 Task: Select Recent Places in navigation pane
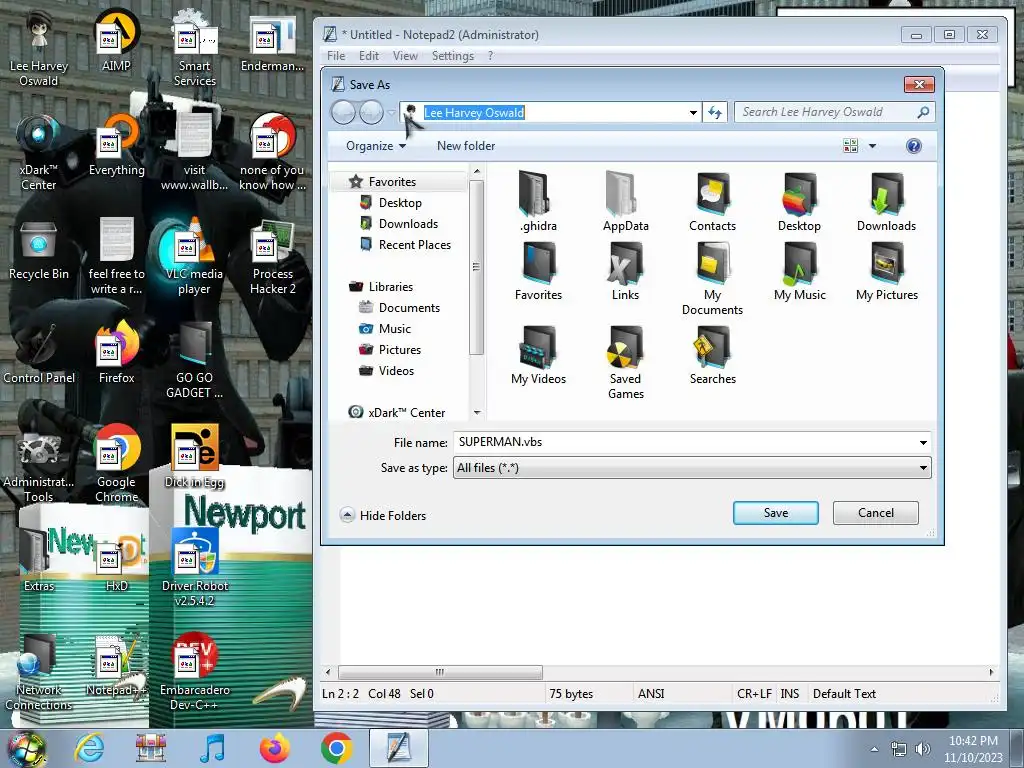(x=415, y=244)
